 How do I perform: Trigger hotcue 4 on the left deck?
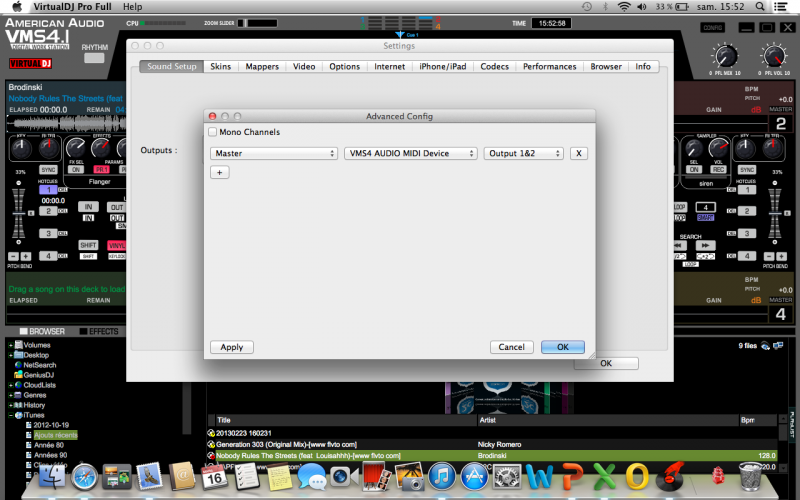48,256
